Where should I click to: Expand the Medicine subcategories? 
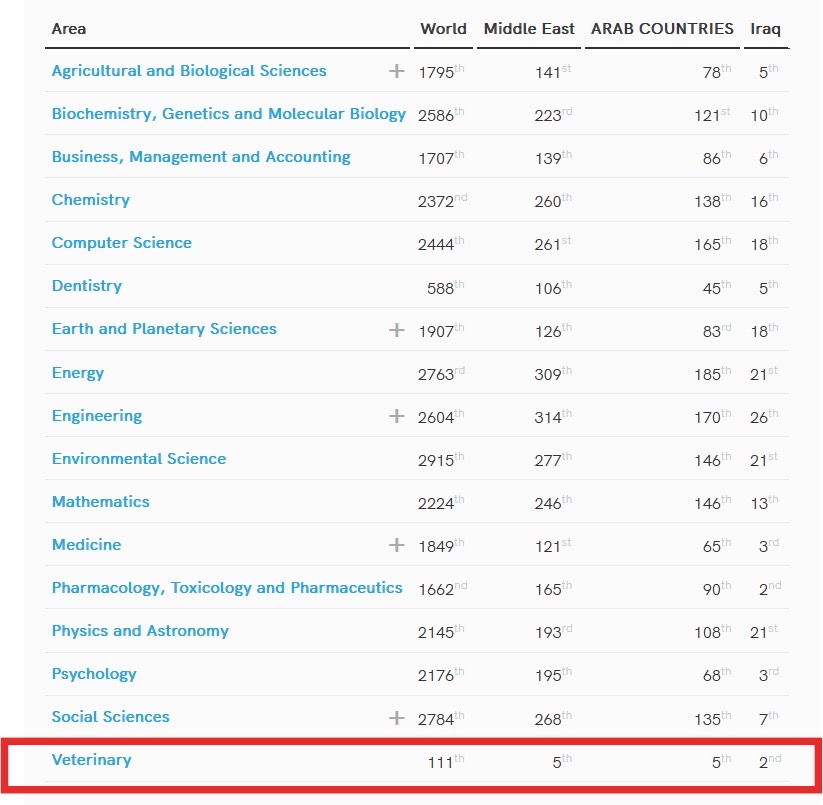point(397,545)
